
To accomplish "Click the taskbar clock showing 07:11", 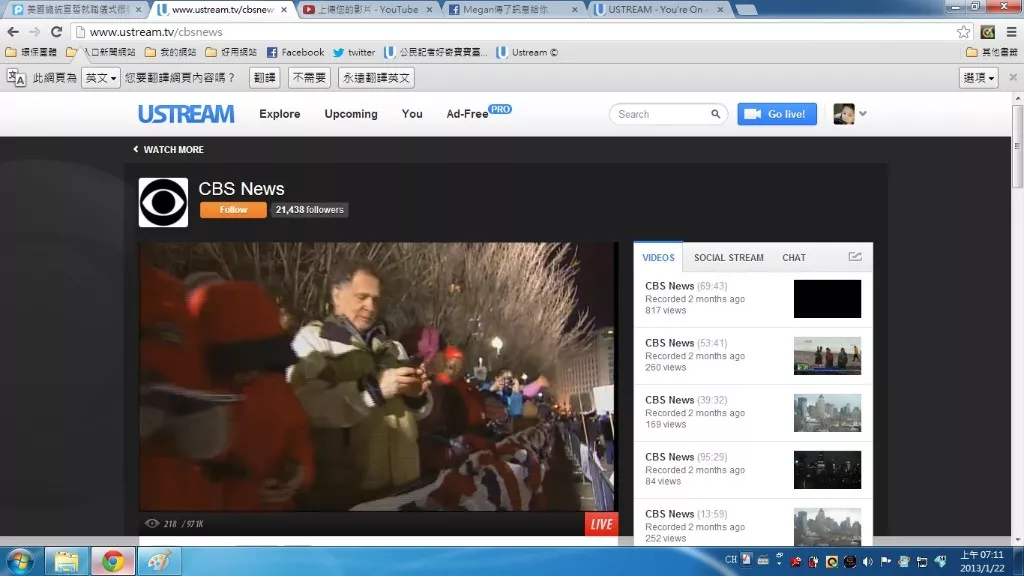I will click(982, 561).
